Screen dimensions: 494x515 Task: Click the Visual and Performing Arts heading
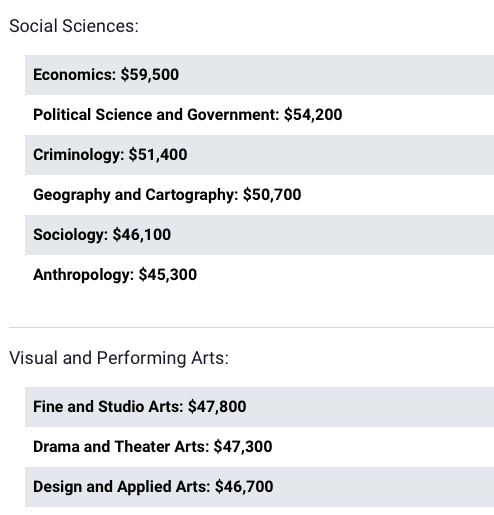click(119, 358)
